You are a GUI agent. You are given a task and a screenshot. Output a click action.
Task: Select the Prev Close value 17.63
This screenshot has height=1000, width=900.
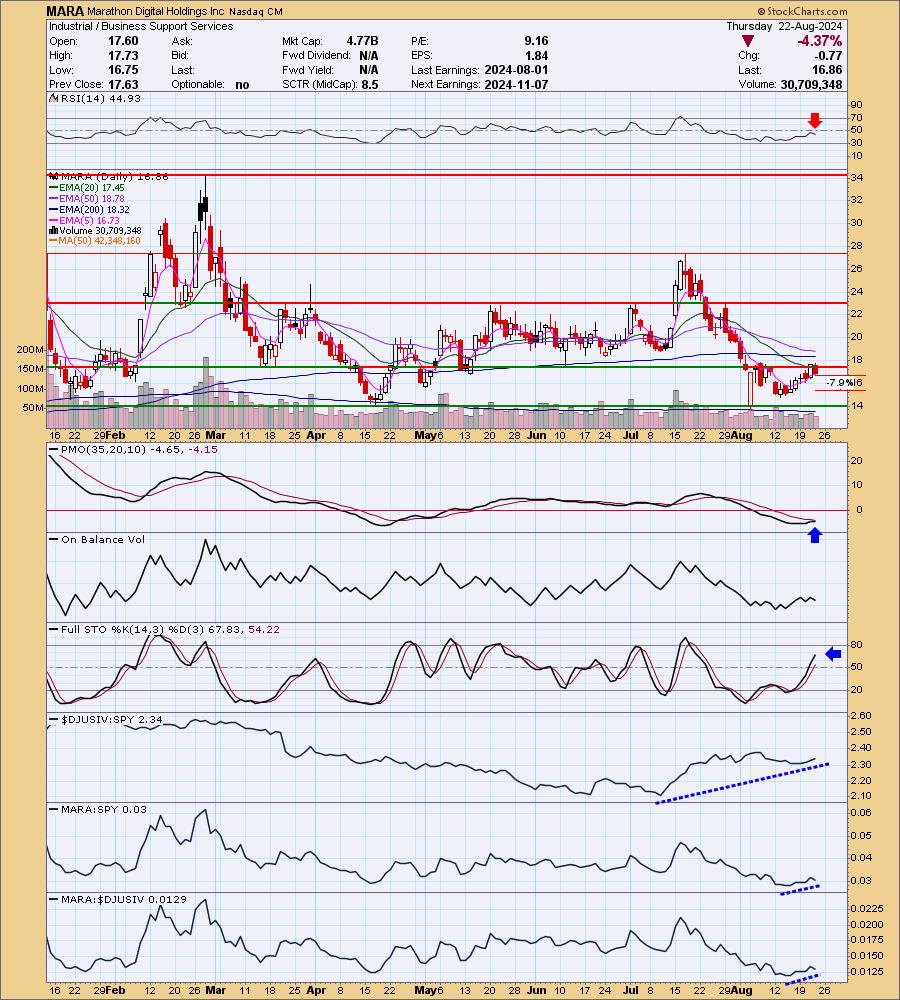coord(123,85)
